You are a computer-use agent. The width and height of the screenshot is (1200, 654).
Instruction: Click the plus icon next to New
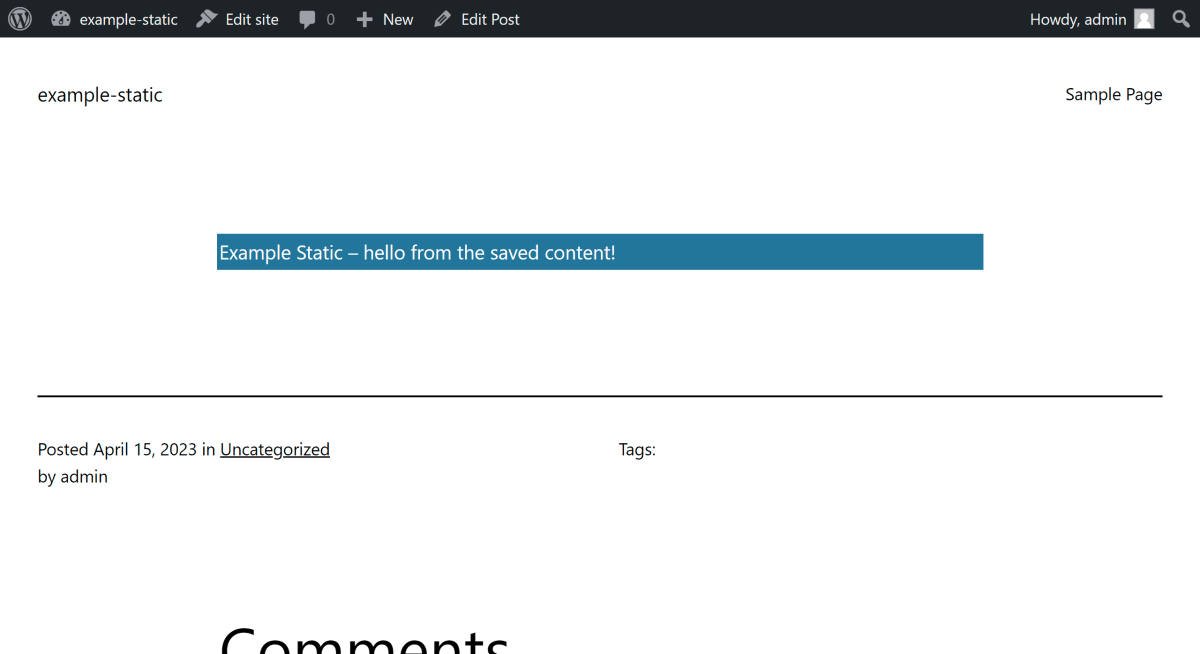[x=365, y=19]
